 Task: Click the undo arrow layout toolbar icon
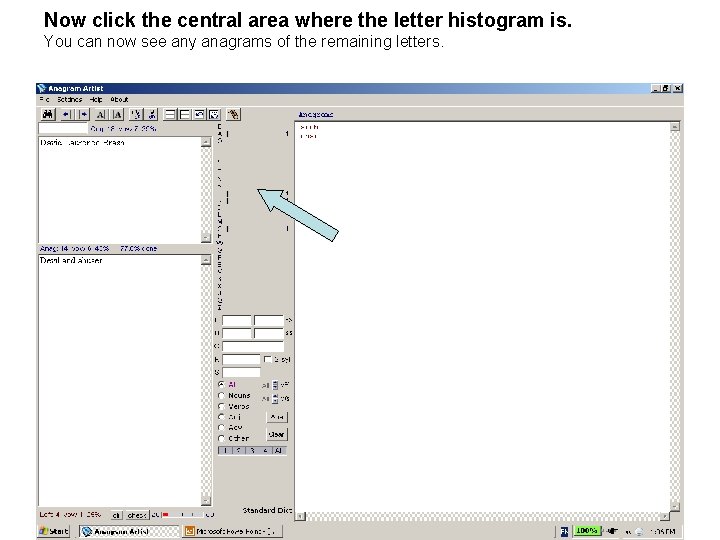click(199, 114)
